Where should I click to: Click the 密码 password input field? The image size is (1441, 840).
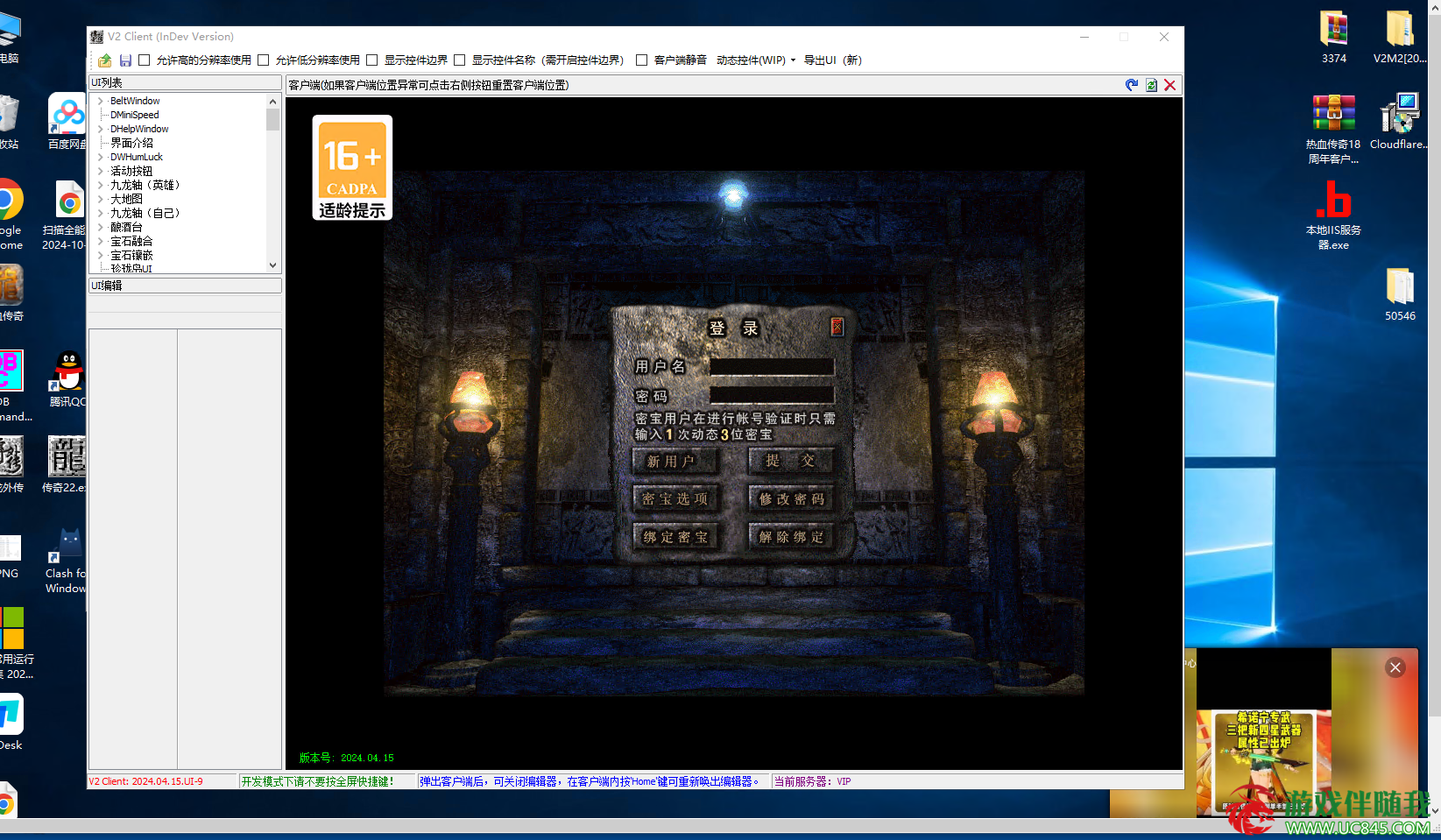pos(772,396)
